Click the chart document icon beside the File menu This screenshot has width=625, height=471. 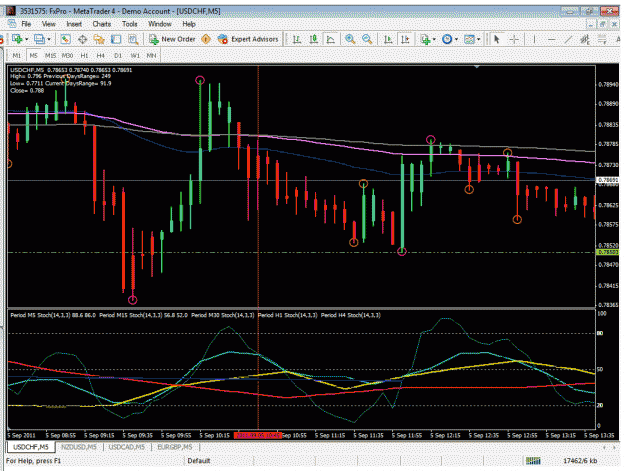[12, 24]
